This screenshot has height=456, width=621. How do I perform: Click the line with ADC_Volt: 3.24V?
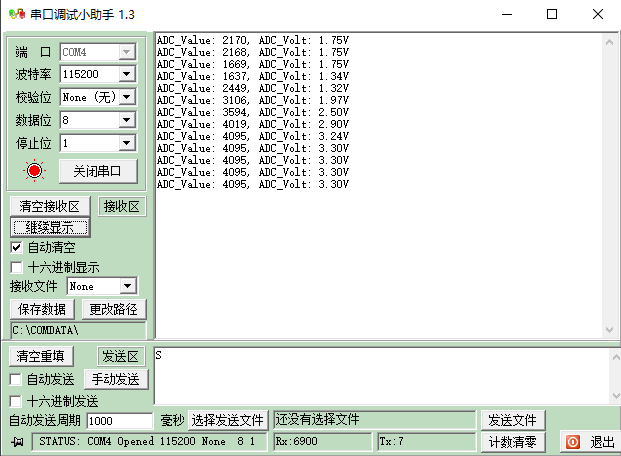coord(253,136)
